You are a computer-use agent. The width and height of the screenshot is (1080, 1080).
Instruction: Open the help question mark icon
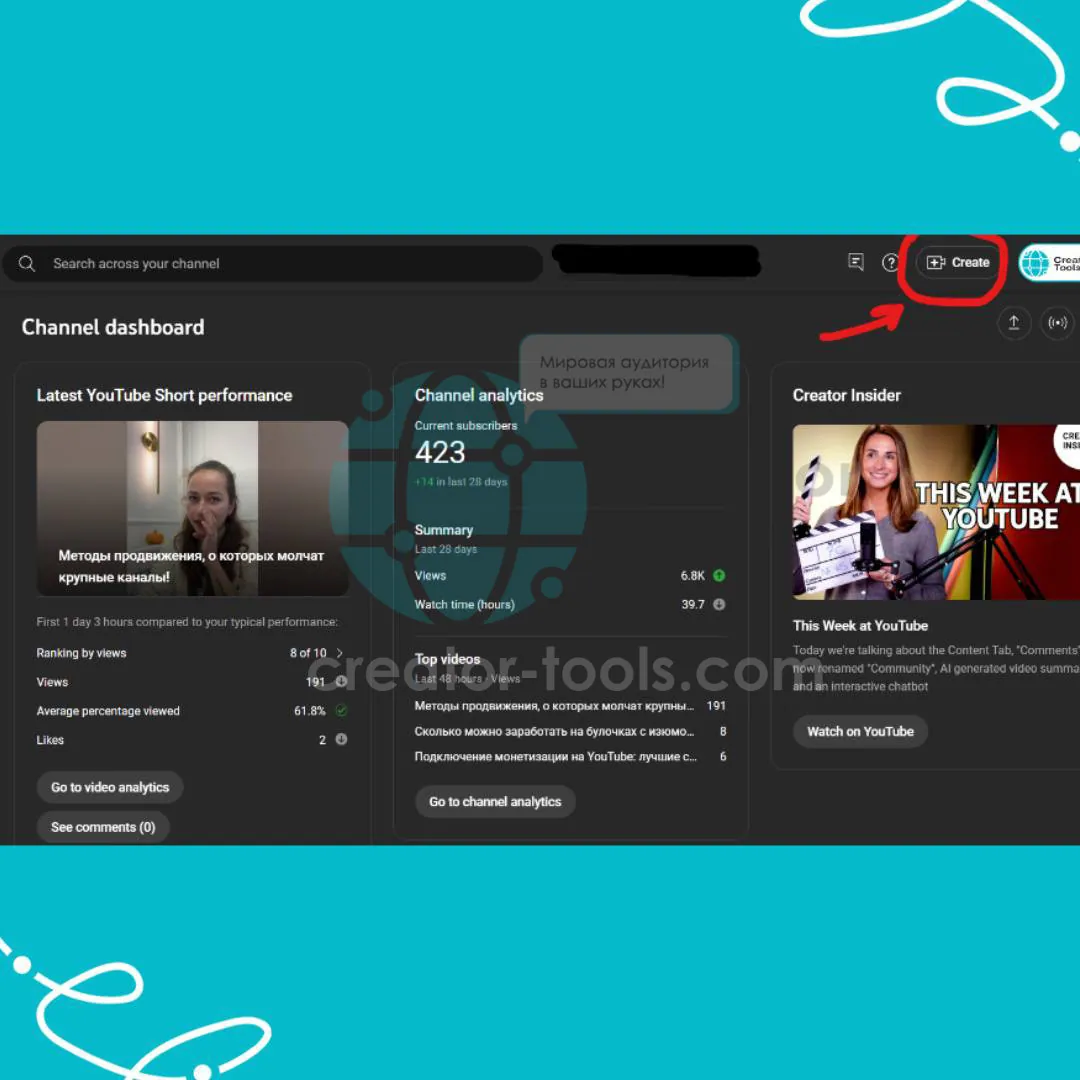point(891,262)
